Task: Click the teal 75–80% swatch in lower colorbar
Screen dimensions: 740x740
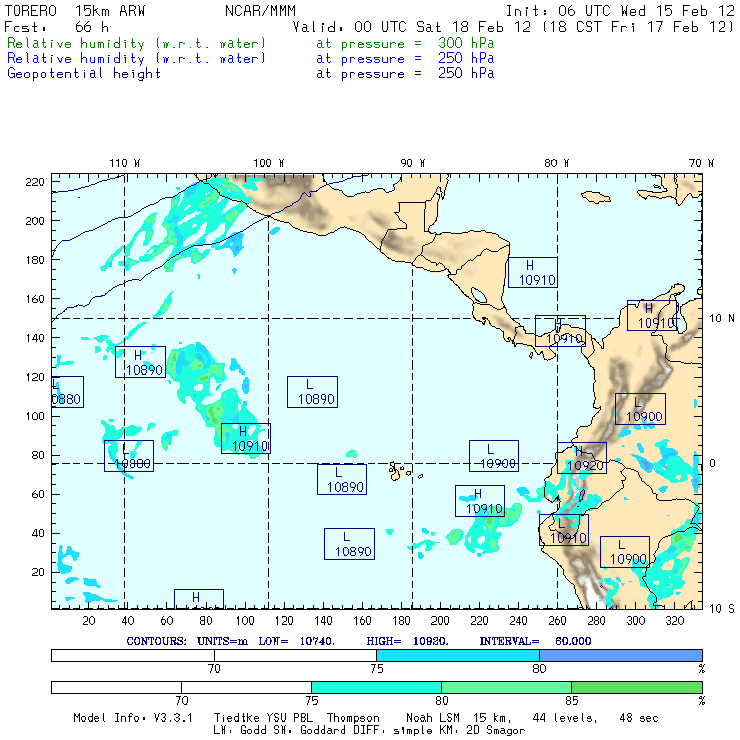Action: click(376, 687)
